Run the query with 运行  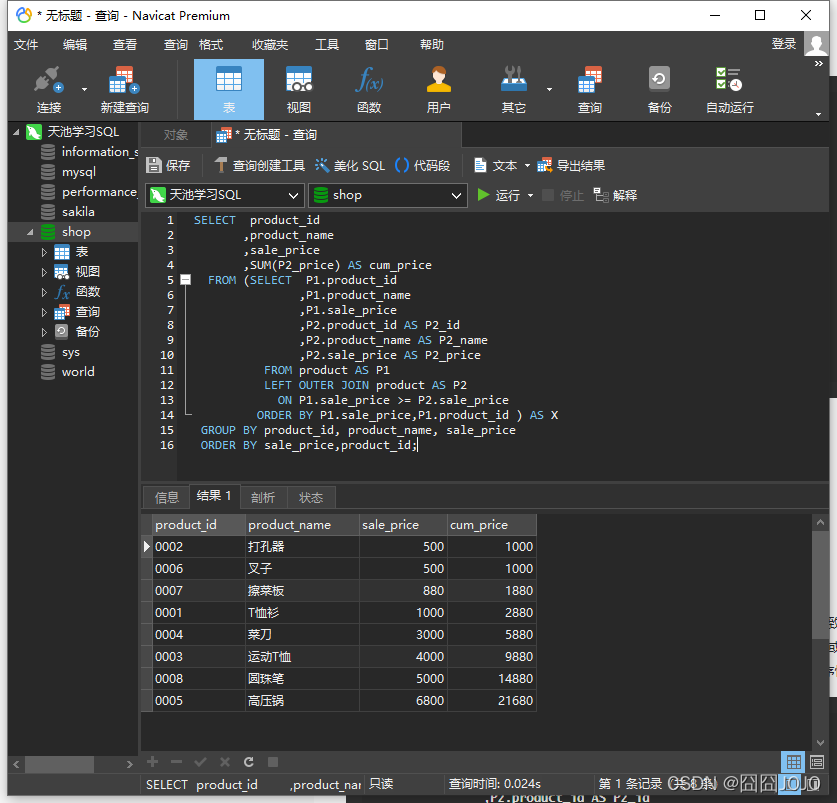pos(499,195)
